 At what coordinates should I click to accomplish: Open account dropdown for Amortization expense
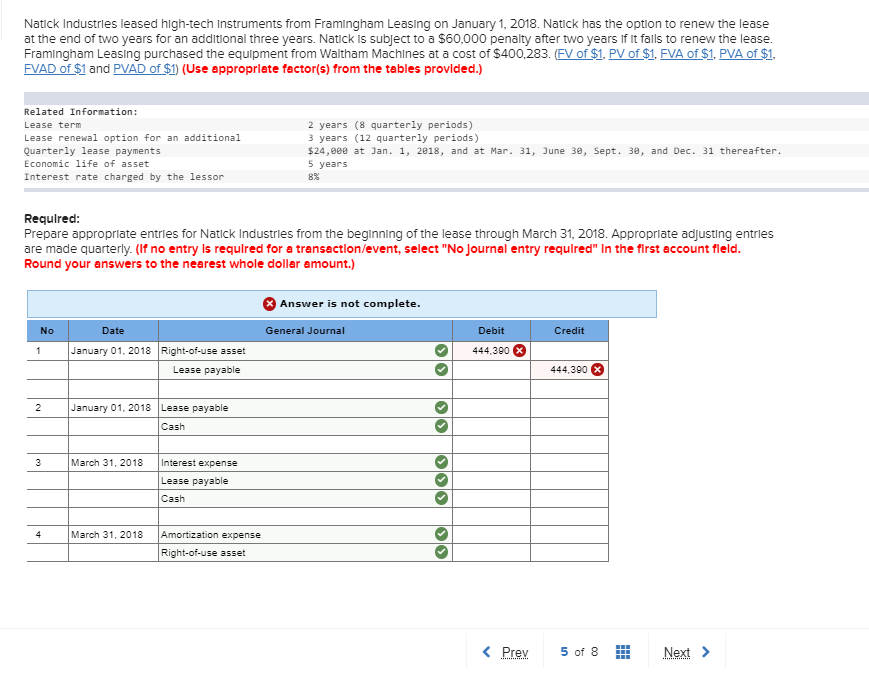[x=305, y=534]
